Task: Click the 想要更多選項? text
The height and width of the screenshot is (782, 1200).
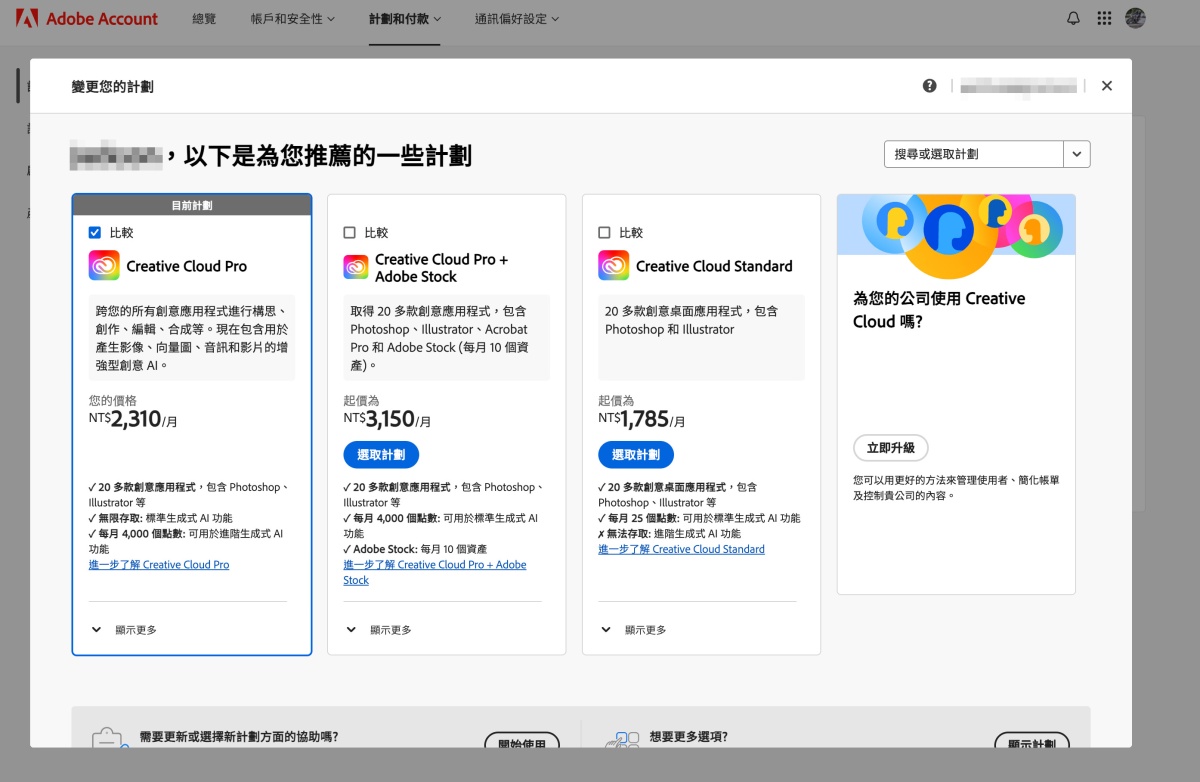Action: click(x=688, y=737)
